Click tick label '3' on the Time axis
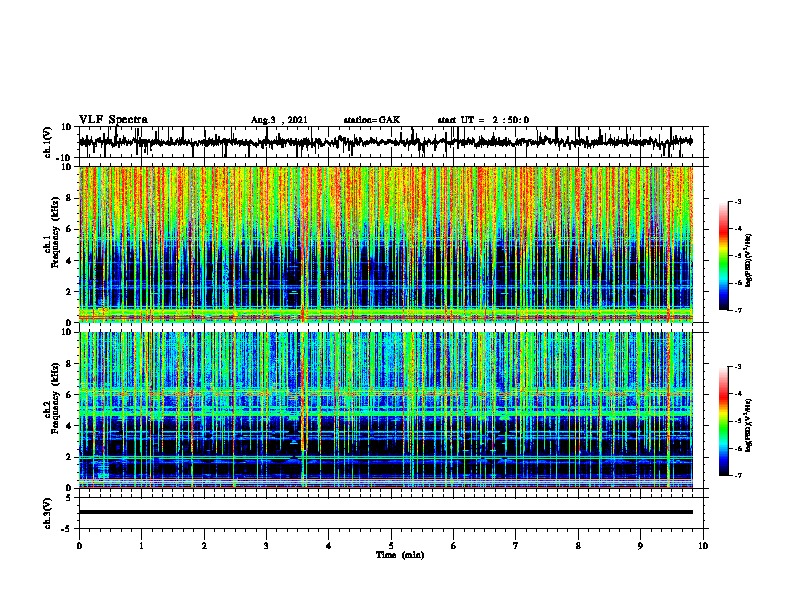This screenshot has width=792, height=612. pos(266,546)
